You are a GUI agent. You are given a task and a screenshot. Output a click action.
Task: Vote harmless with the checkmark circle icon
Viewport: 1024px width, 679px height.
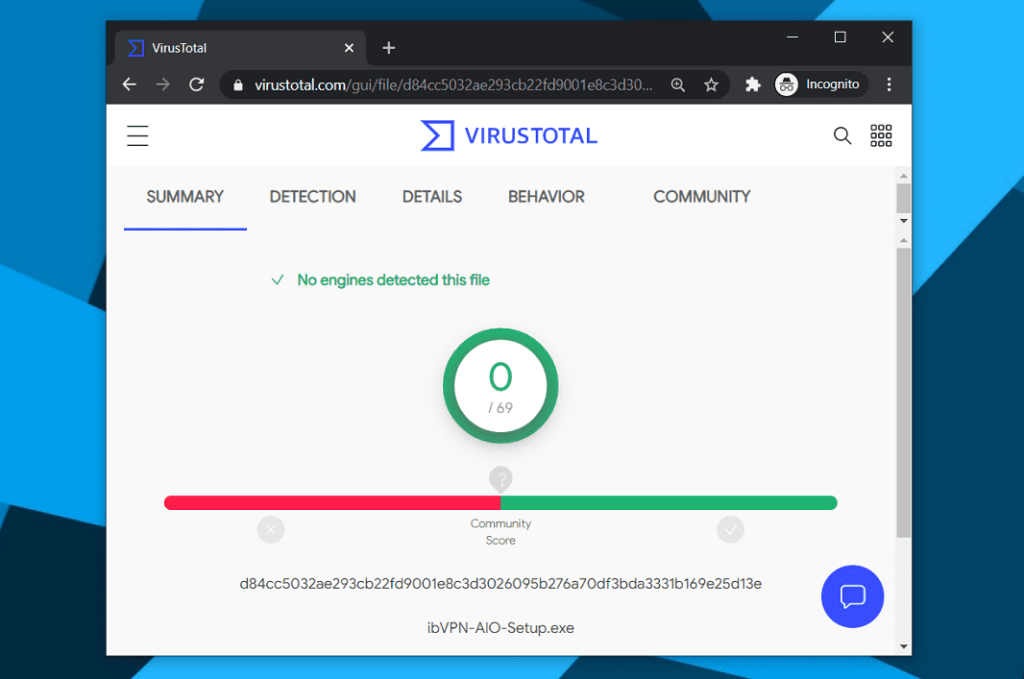coord(730,529)
